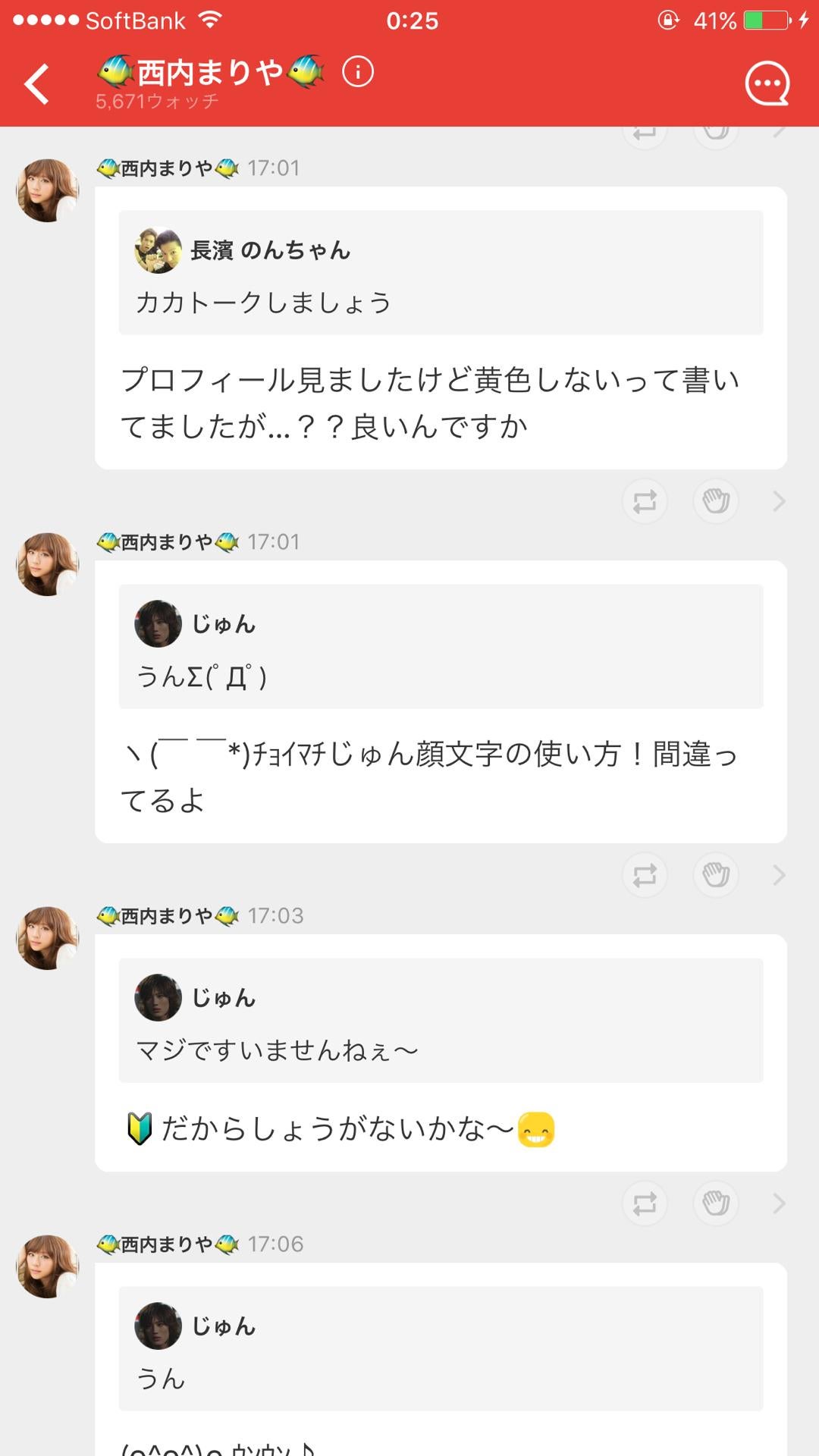Open the info icon beside 西内まりや title
Screen dimensions: 819x1456
pyautogui.click(x=358, y=72)
